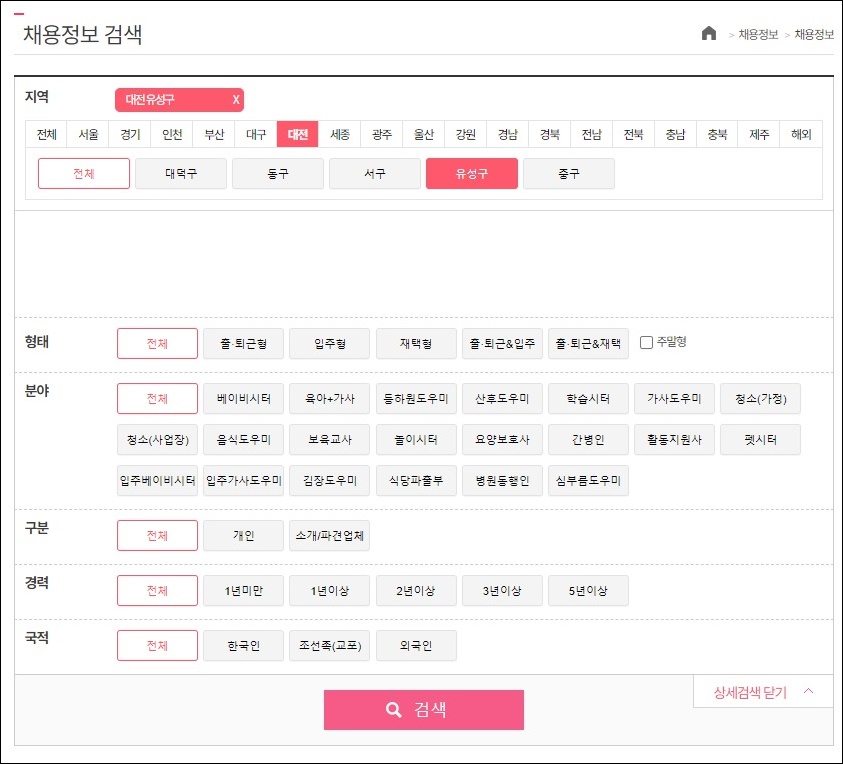
Task: Select 전체 in the 경력 row
Action: coord(158,591)
